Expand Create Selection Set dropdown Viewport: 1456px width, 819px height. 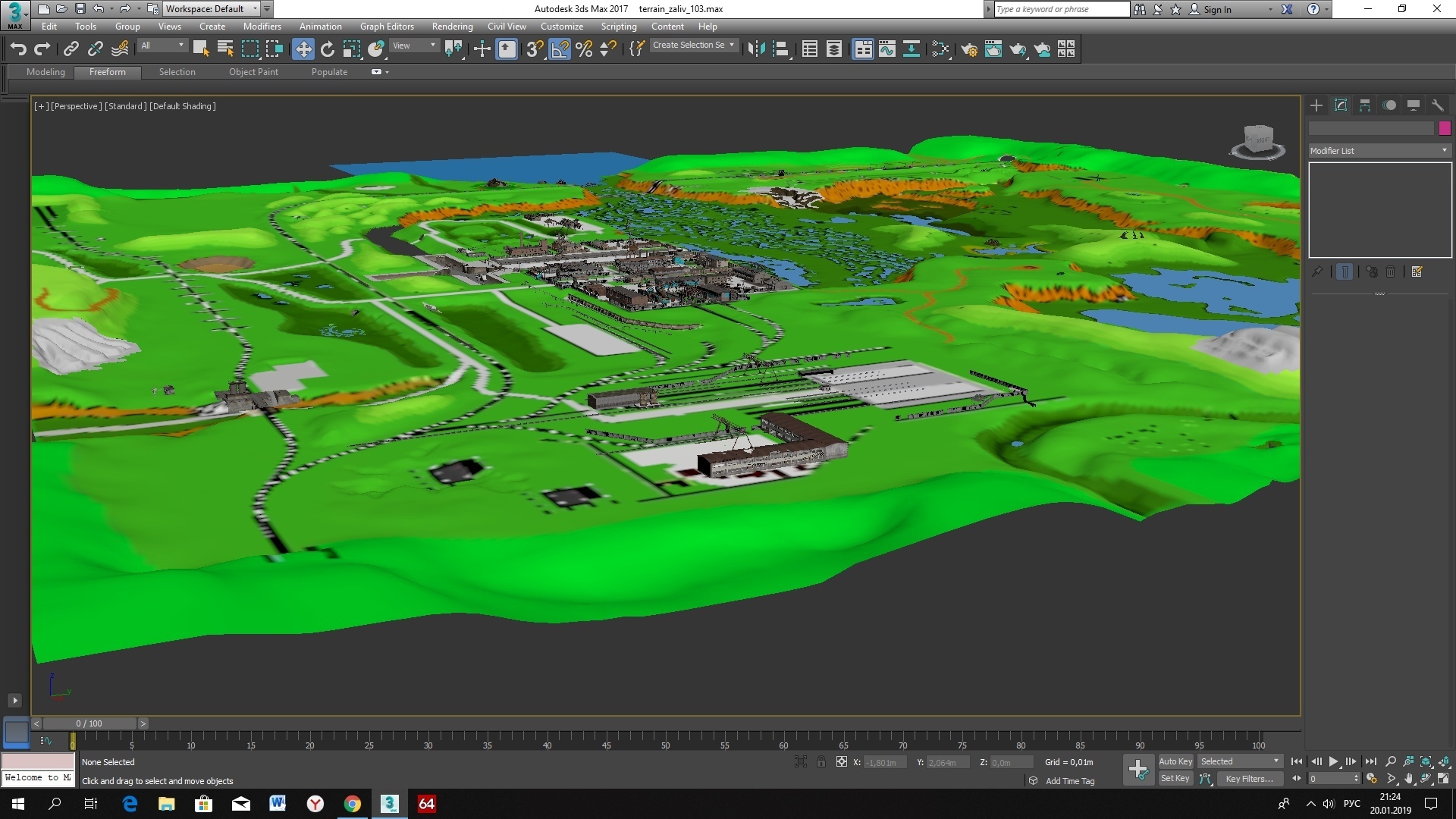693,45
